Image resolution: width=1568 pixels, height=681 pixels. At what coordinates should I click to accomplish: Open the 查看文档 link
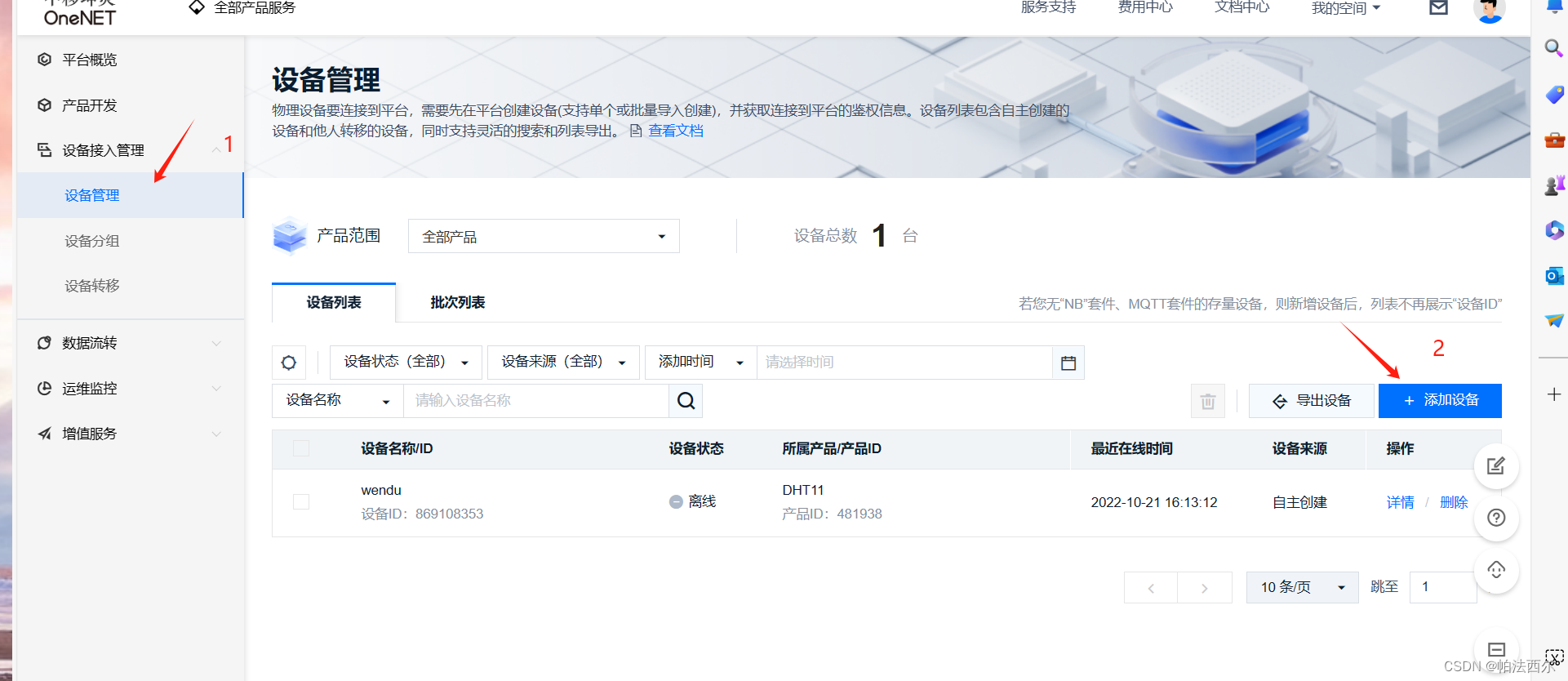point(676,131)
